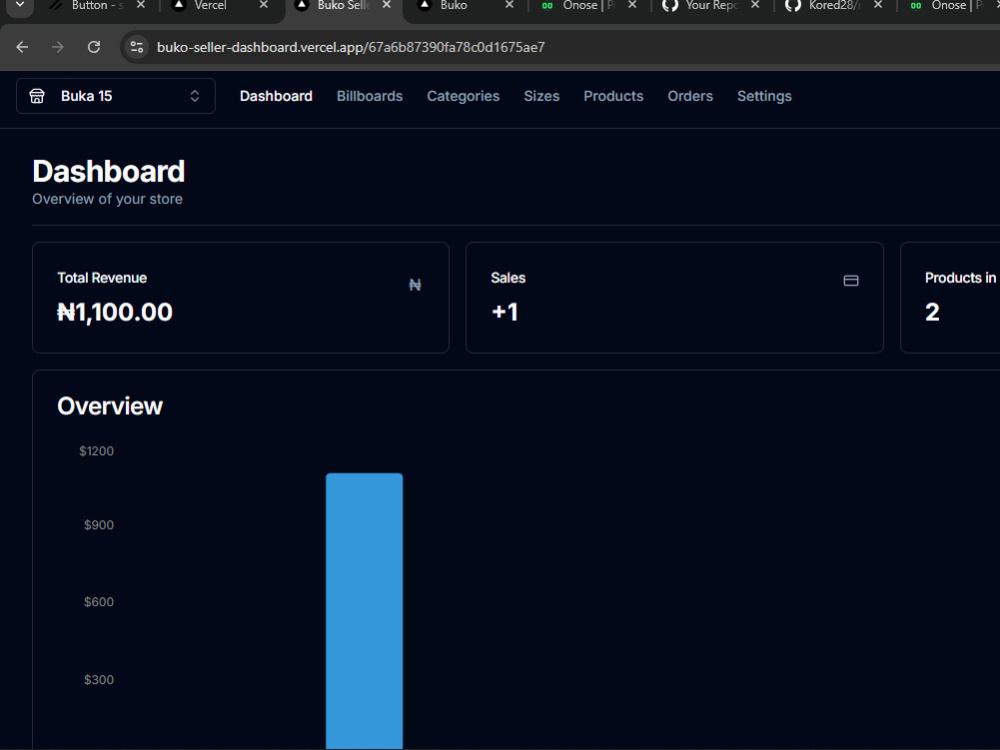
Task: Open the Buka 15 store switcher
Action: click(115, 96)
